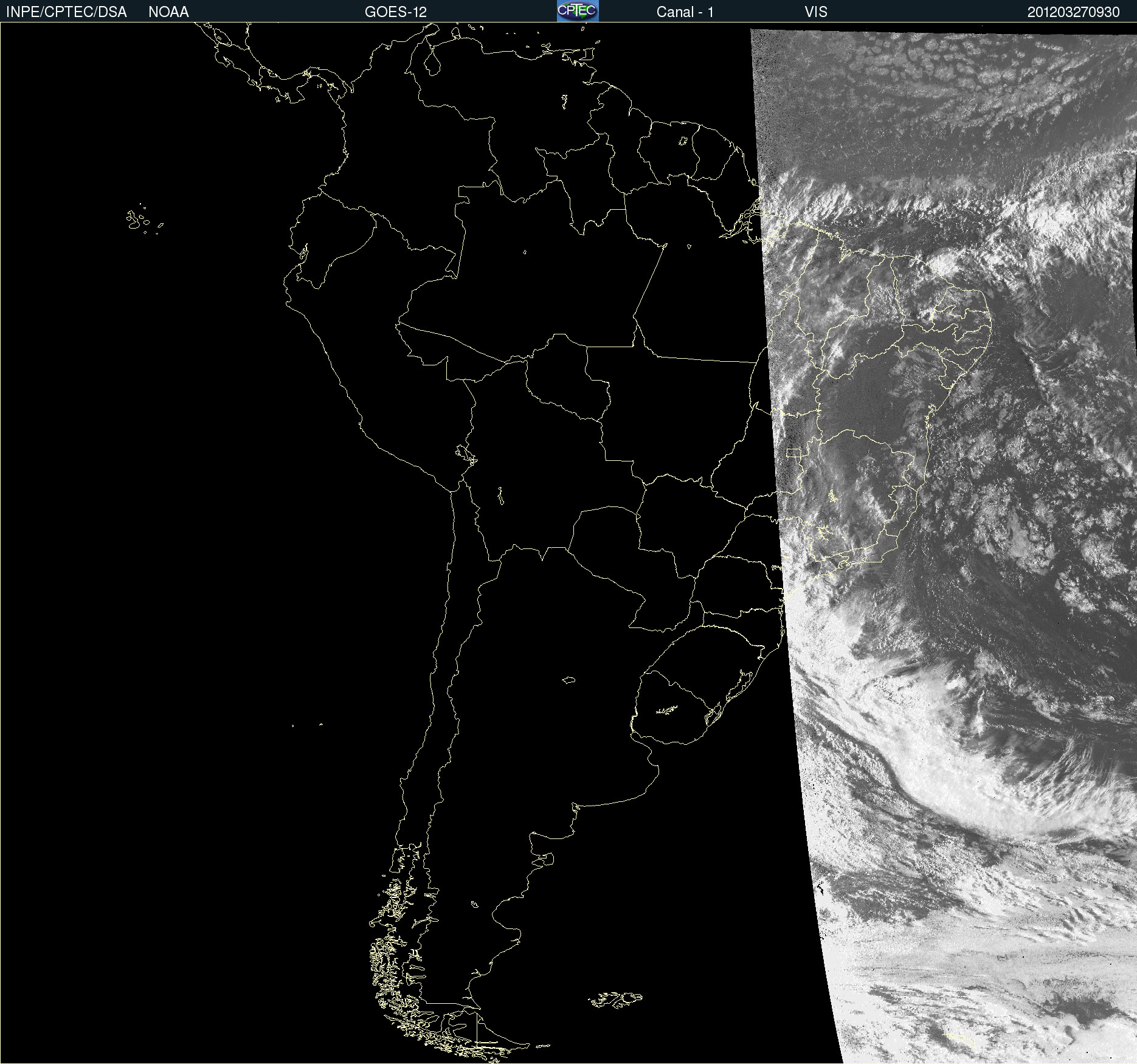The width and height of the screenshot is (1137, 1064).
Task: Select the INPE/CPTEC/DSA header text
Action: (66, 12)
